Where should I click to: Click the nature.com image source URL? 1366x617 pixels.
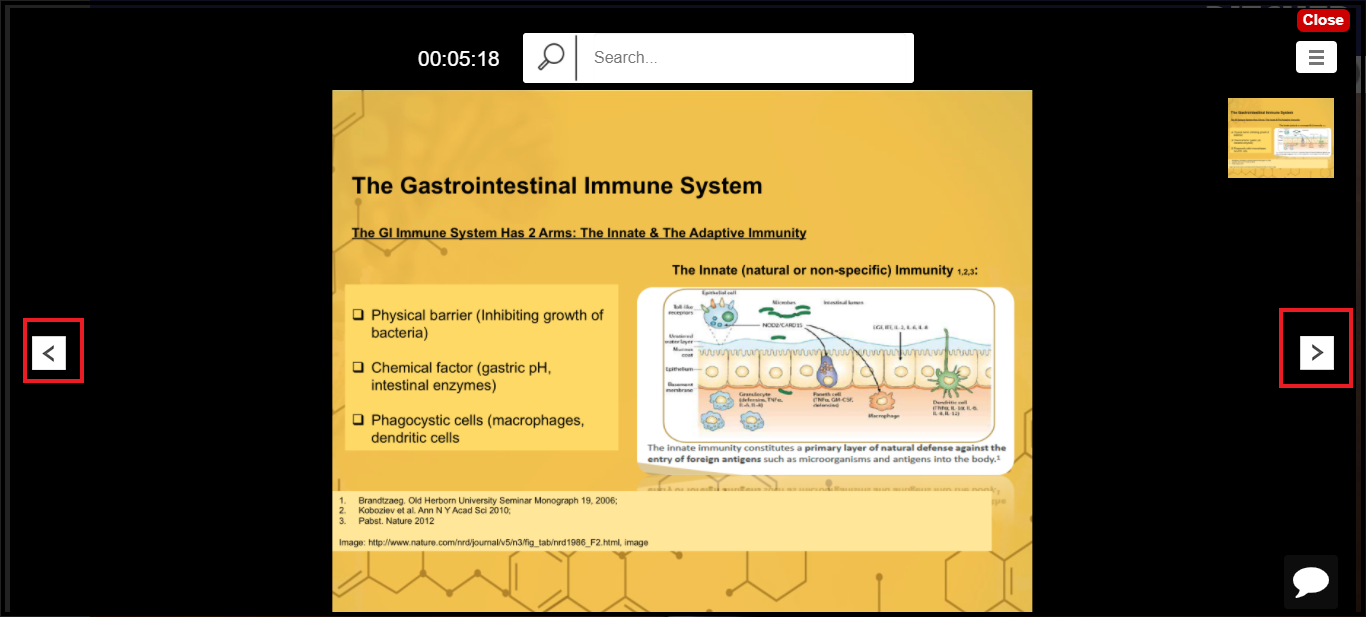493,542
